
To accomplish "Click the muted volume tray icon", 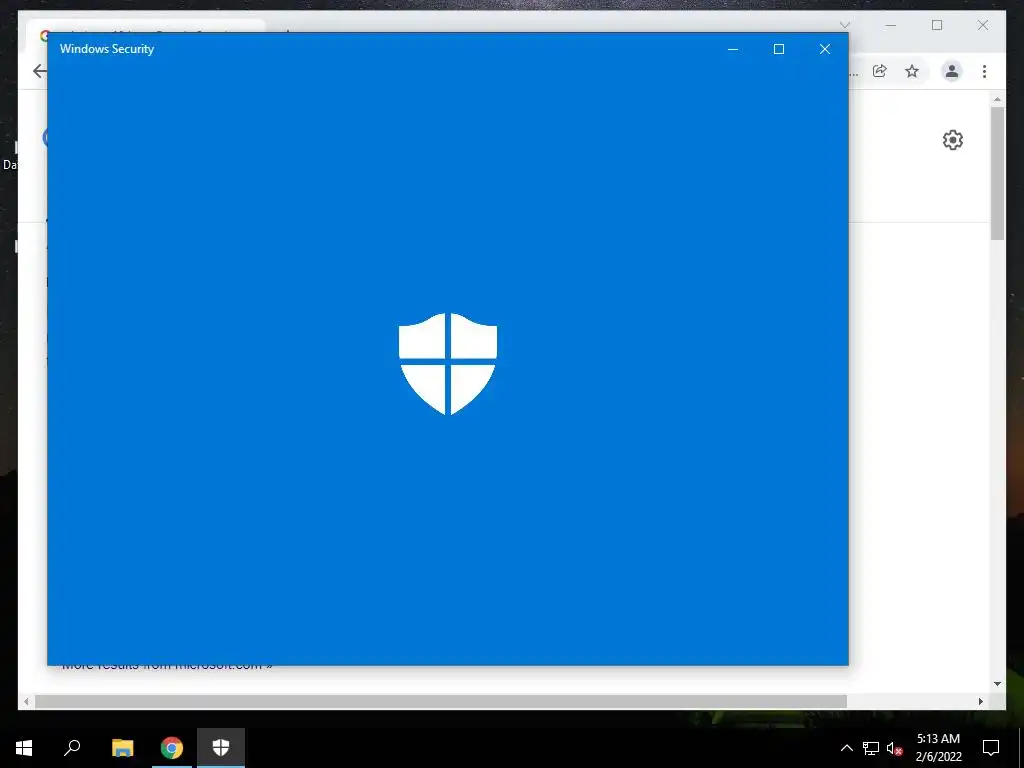I will [894, 748].
